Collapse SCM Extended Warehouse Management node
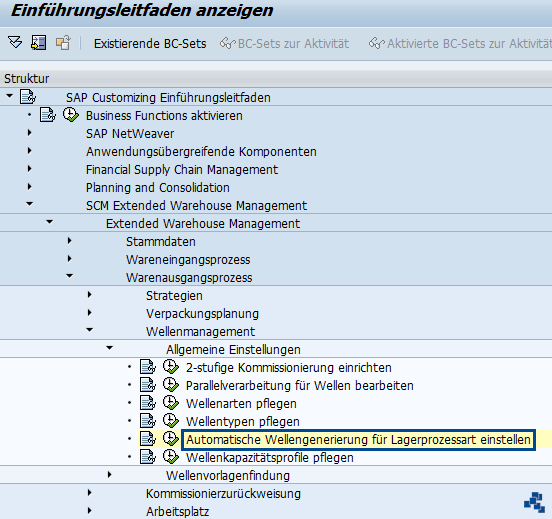The width and height of the screenshot is (552, 519). [30, 204]
